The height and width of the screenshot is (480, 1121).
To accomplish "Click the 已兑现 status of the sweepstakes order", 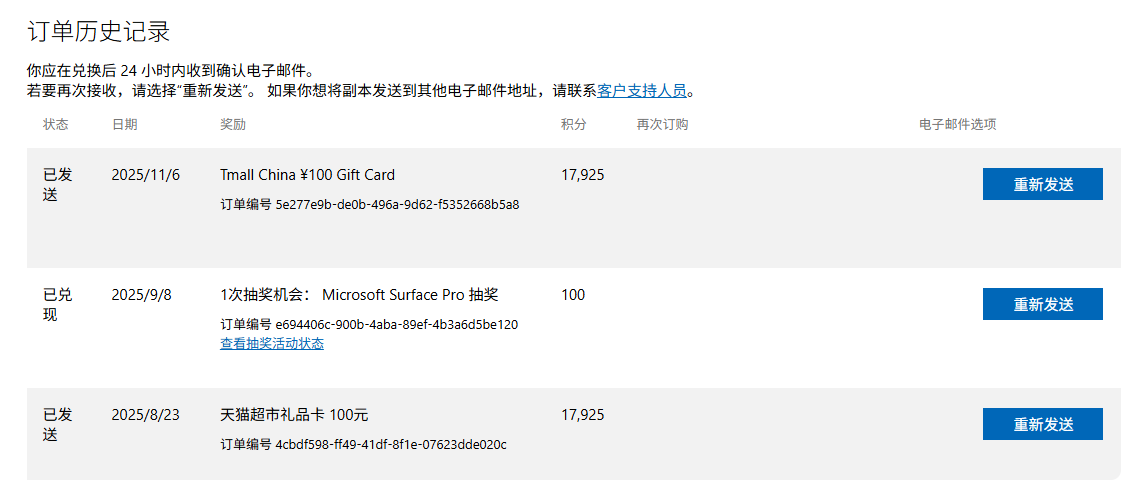I will pos(57,305).
